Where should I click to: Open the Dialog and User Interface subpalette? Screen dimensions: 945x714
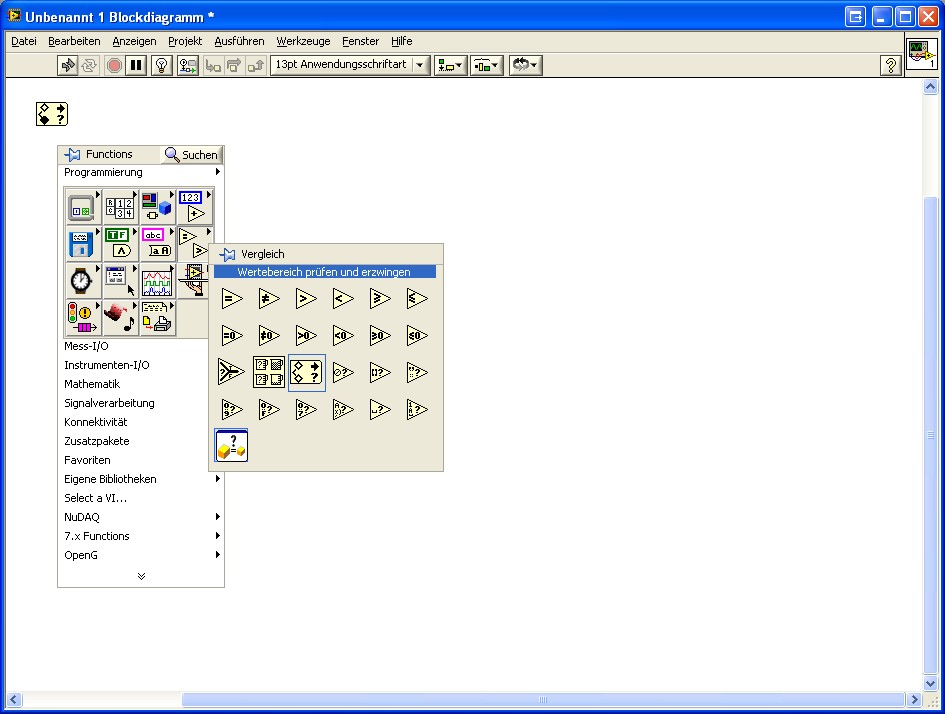(x=119, y=281)
